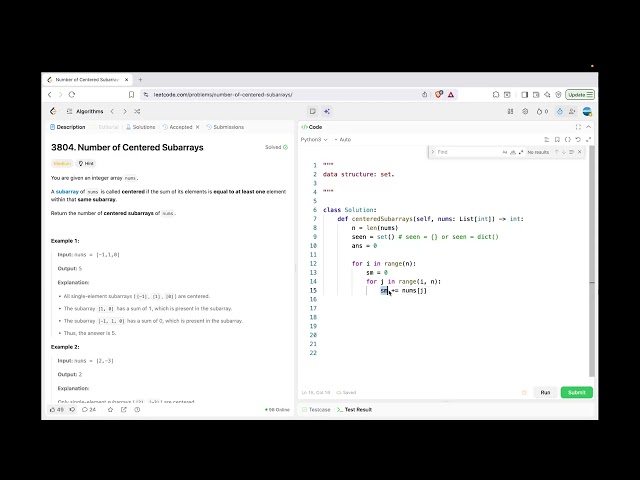The height and width of the screenshot is (480, 640).
Task: Open the user profile avatar
Action: [587, 111]
